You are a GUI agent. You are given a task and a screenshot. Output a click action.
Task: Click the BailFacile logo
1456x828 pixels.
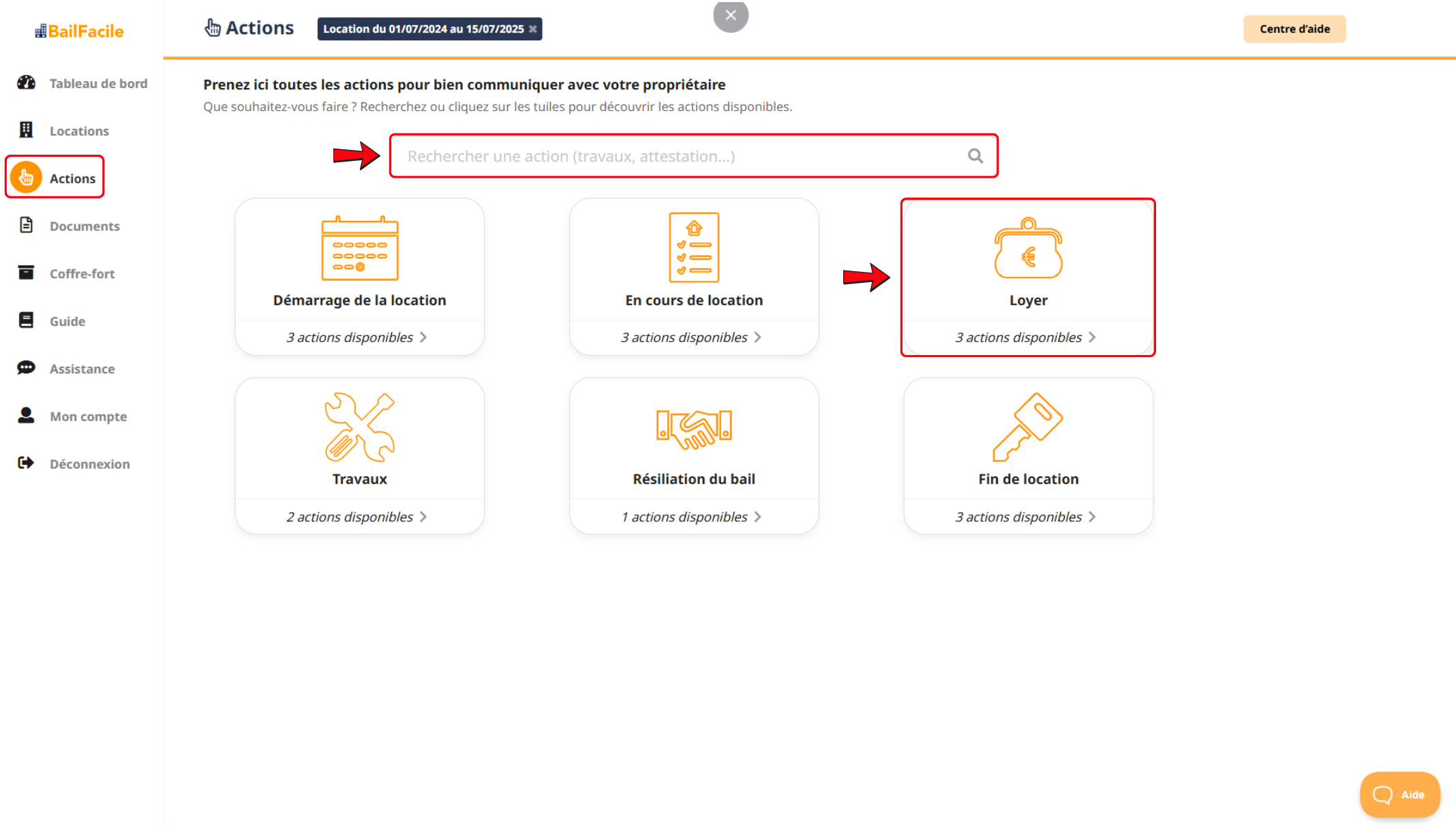tap(80, 31)
